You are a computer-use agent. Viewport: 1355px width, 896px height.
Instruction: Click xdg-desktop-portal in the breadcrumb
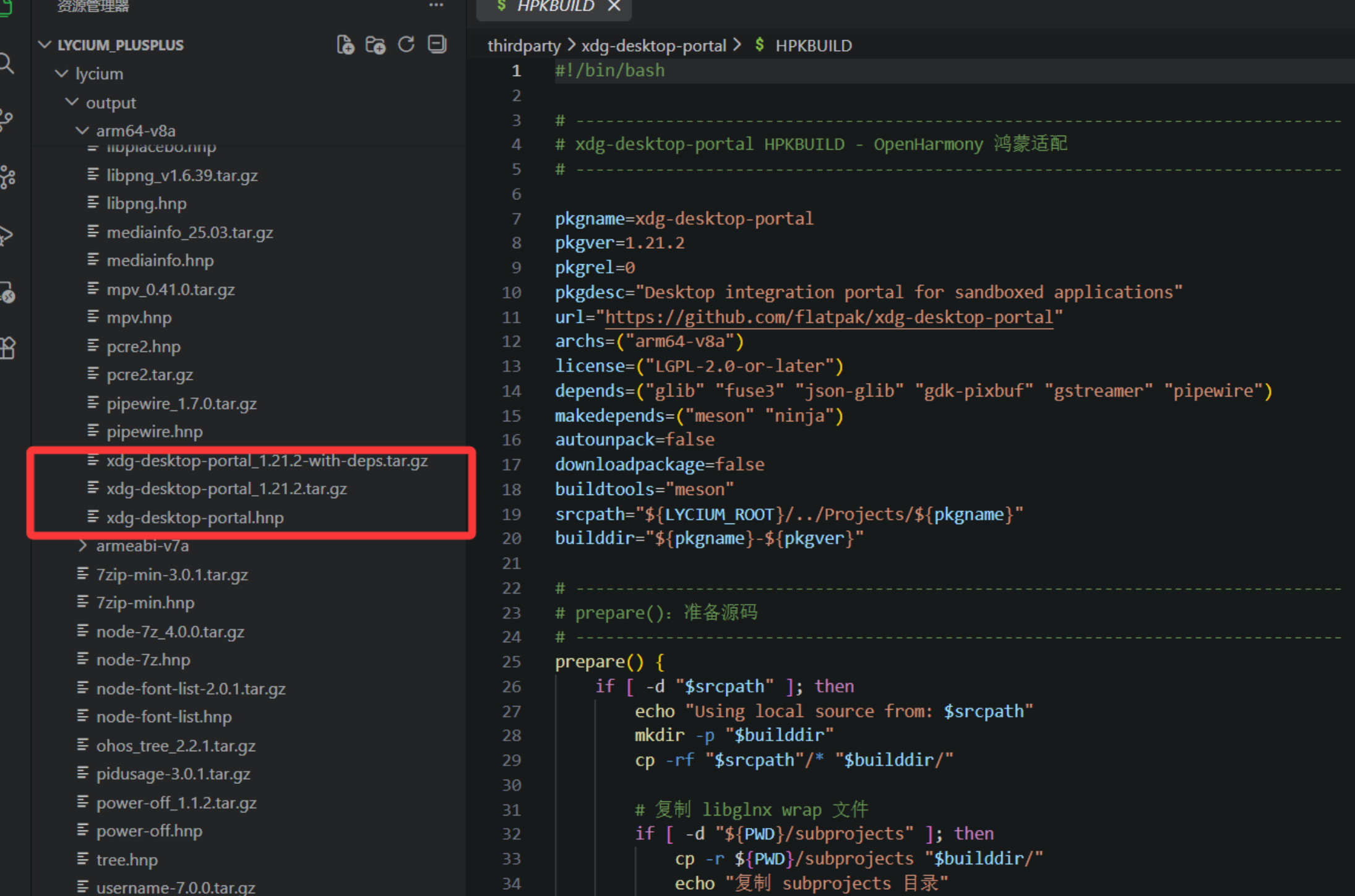point(653,46)
